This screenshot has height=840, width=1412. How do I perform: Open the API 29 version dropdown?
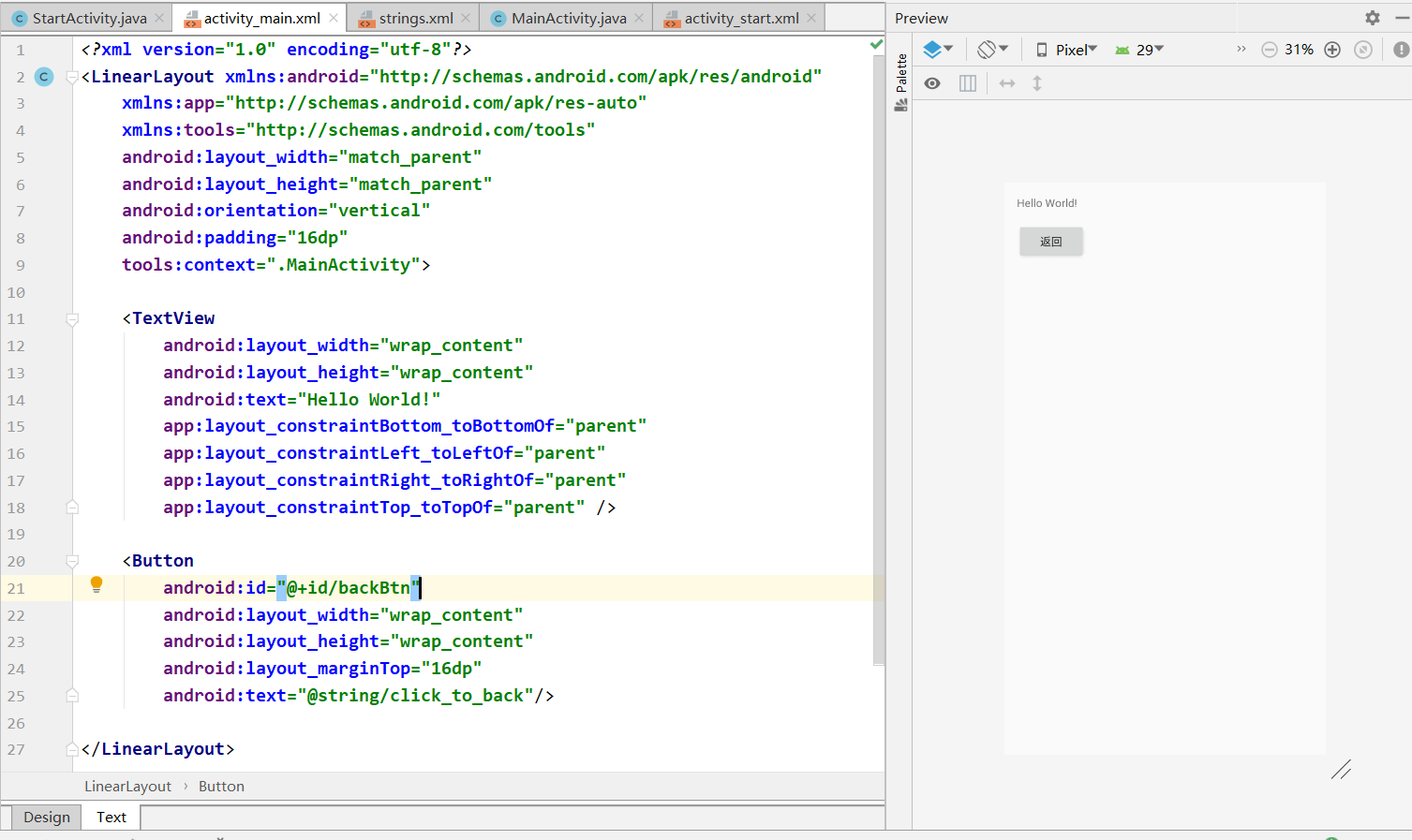tap(1139, 50)
